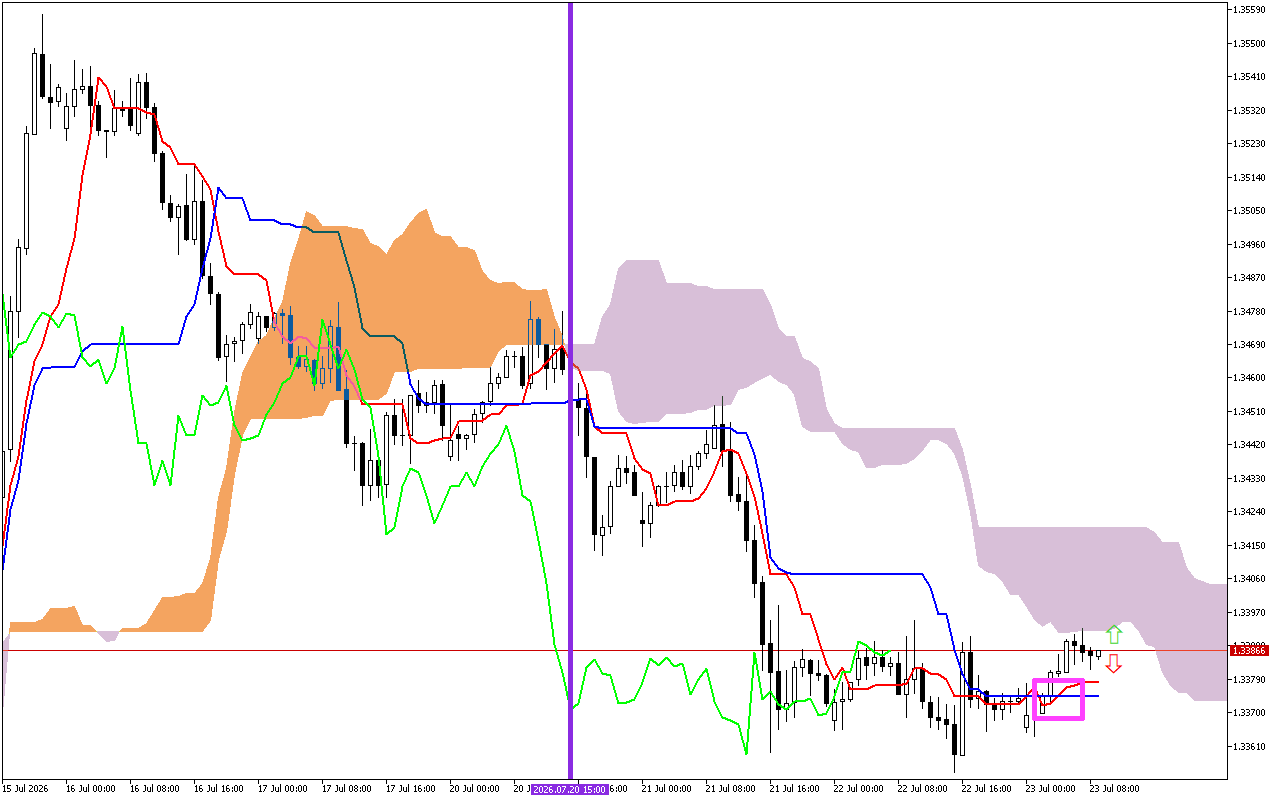The image size is (1280, 800).
Task: Click the 1.34510 price scale value
Action: pos(1251,412)
